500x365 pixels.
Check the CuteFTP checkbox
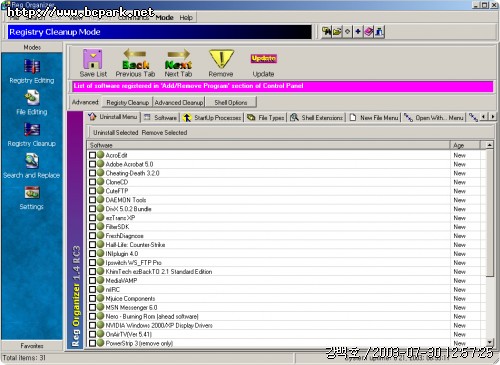point(92,191)
